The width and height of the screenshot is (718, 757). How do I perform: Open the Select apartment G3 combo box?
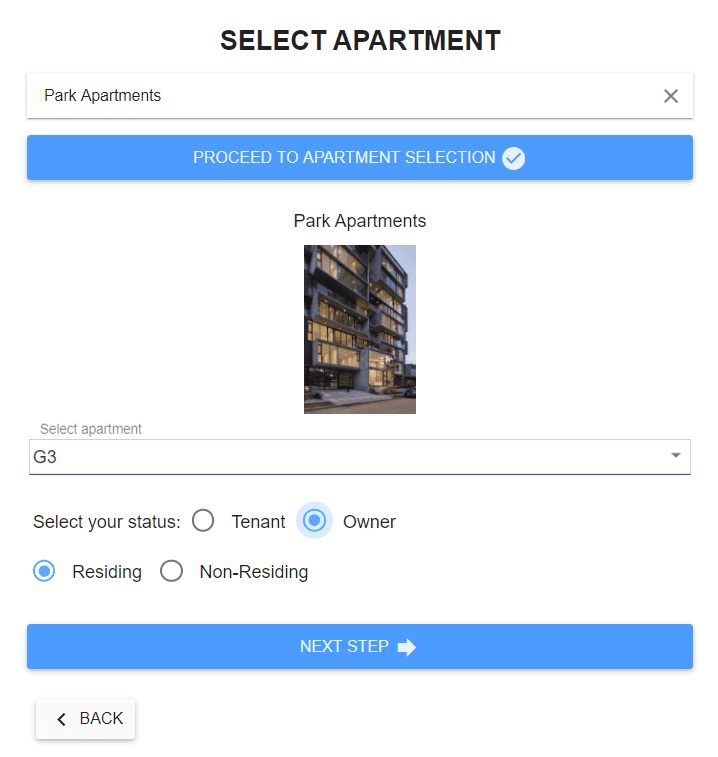tap(359, 457)
